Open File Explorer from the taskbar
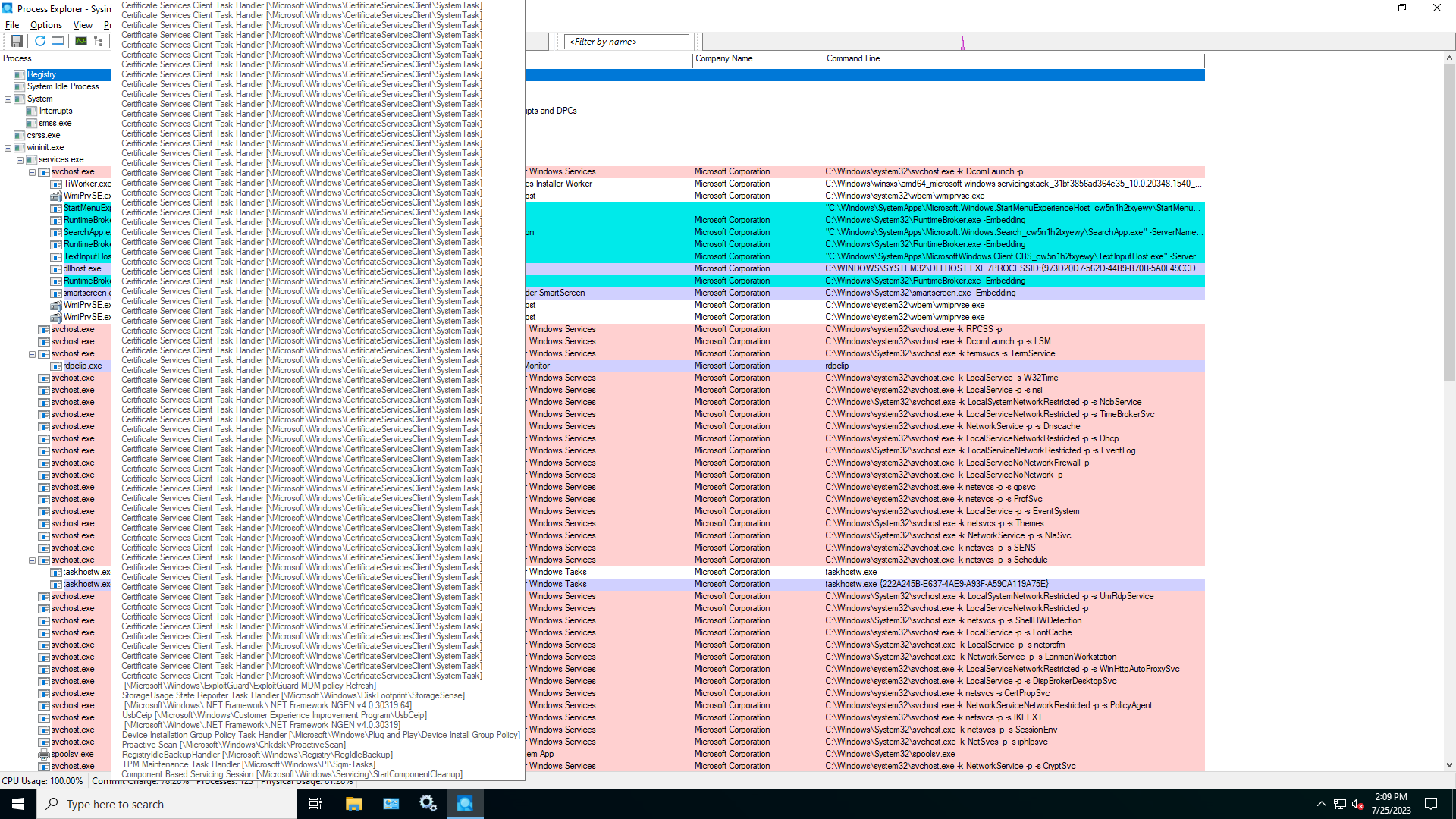The height and width of the screenshot is (819, 1456). [353, 804]
